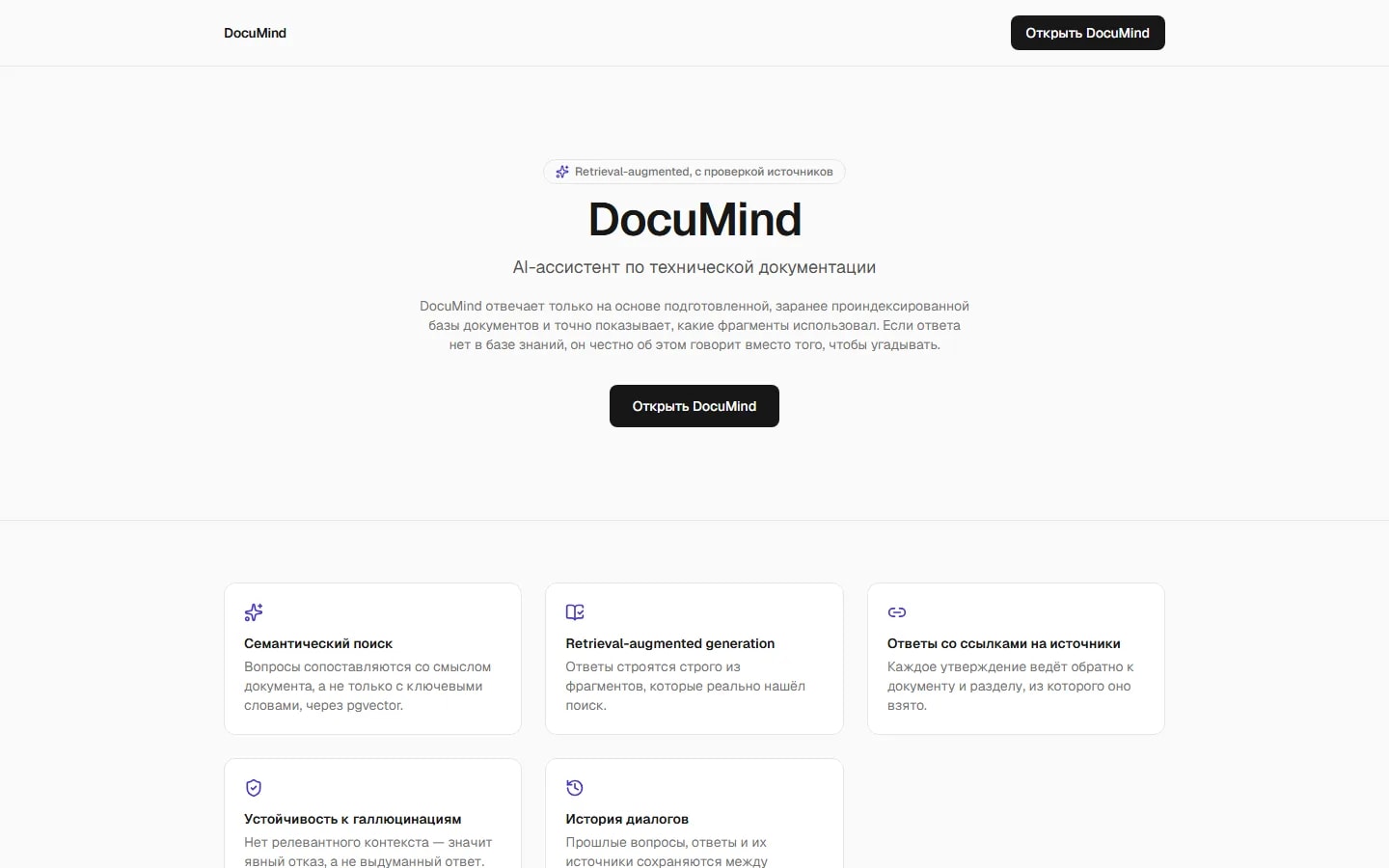Click the description starting with Ответы строятся строго

tap(685, 686)
